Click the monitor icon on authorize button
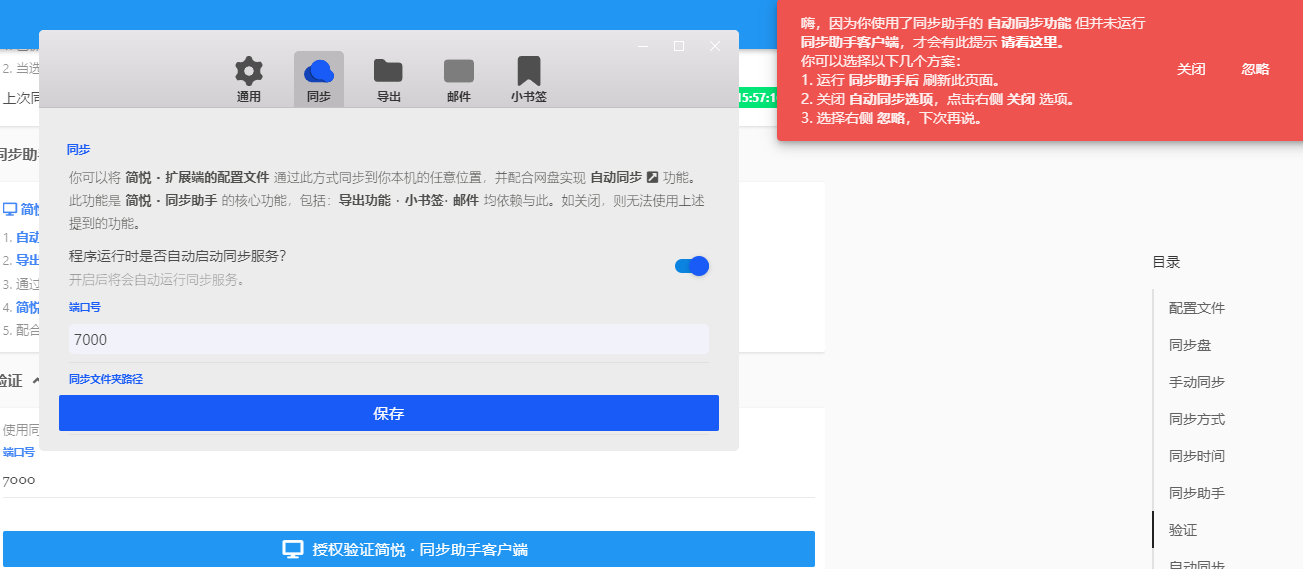Image resolution: width=1303 pixels, height=569 pixels. pyautogui.click(x=293, y=549)
